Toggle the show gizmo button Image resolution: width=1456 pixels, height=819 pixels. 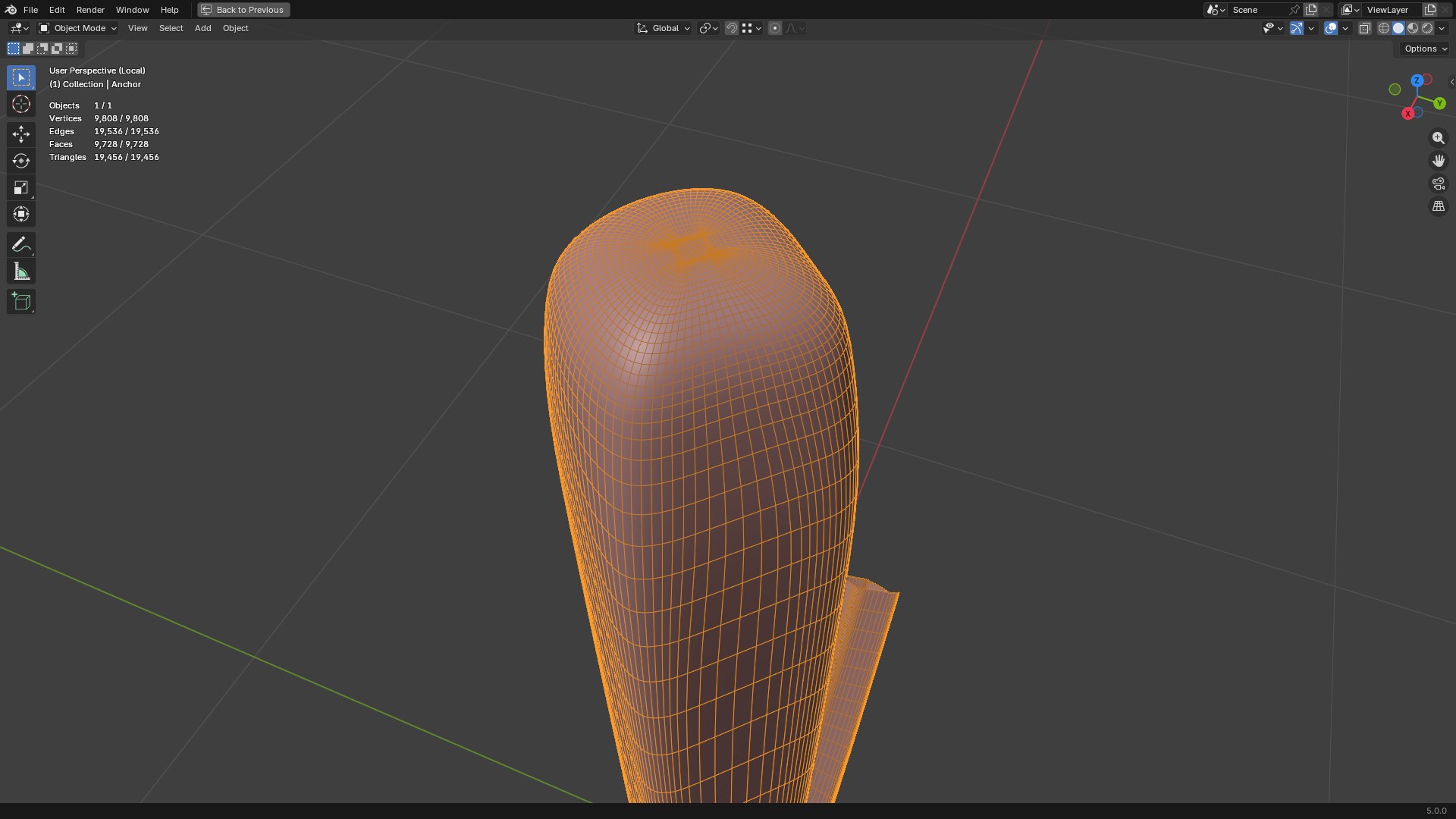pos(1297,28)
